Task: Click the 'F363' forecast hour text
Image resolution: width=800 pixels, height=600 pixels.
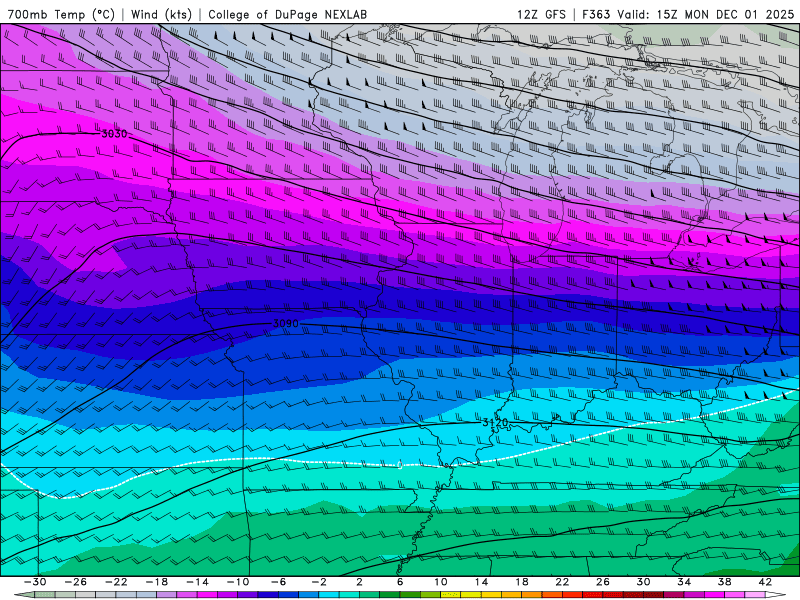Action: click(596, 14)
